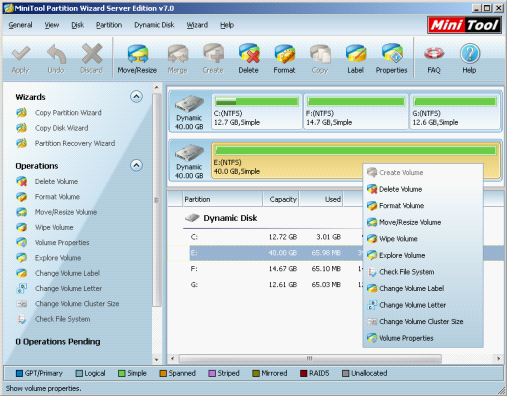
Task: Select the F:(NTFS) 14.7 GB volume block
Action: 356,111
